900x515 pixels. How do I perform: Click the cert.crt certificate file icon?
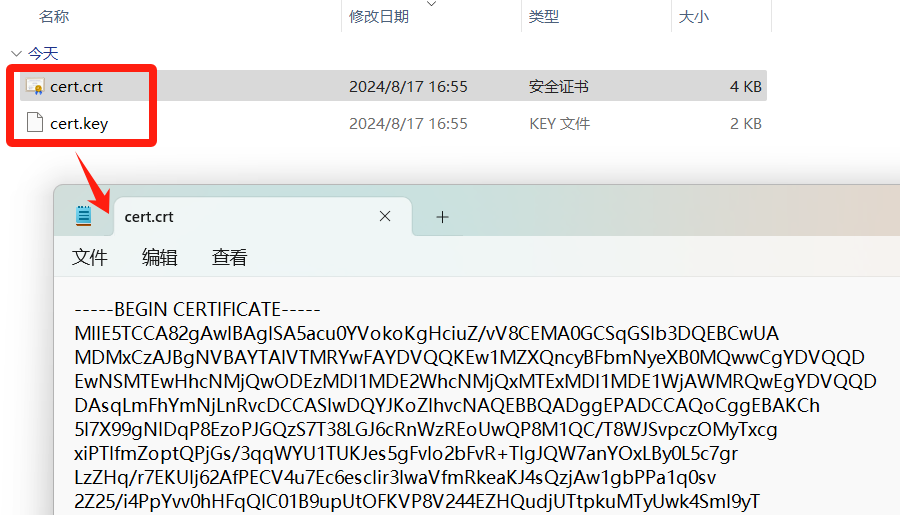pos(35,87)
